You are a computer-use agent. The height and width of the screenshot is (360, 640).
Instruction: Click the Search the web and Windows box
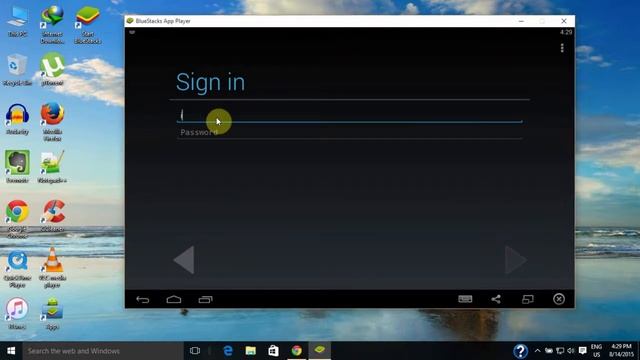[x=103, y=351]
